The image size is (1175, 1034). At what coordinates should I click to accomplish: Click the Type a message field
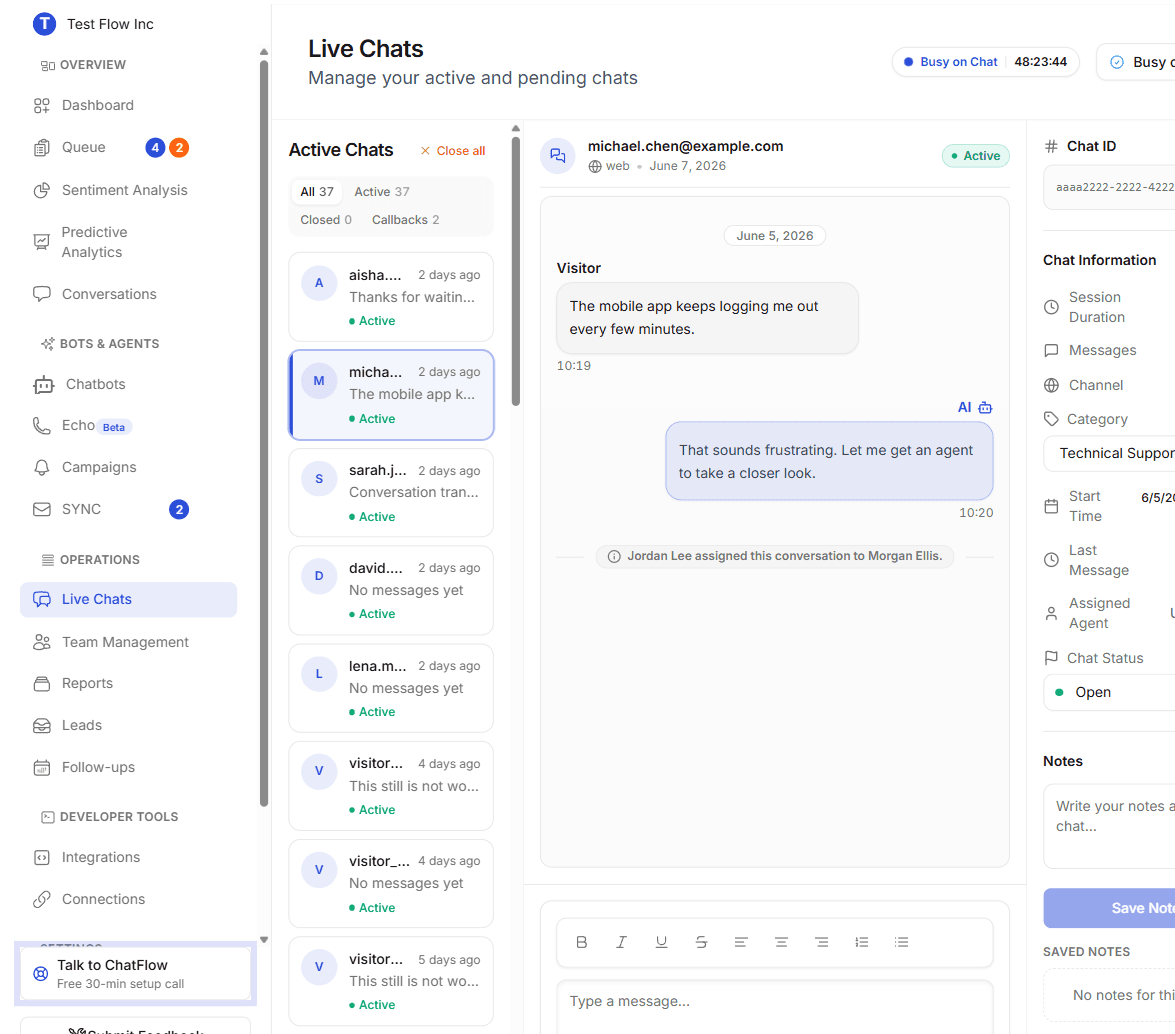(x=775, y=1006)
